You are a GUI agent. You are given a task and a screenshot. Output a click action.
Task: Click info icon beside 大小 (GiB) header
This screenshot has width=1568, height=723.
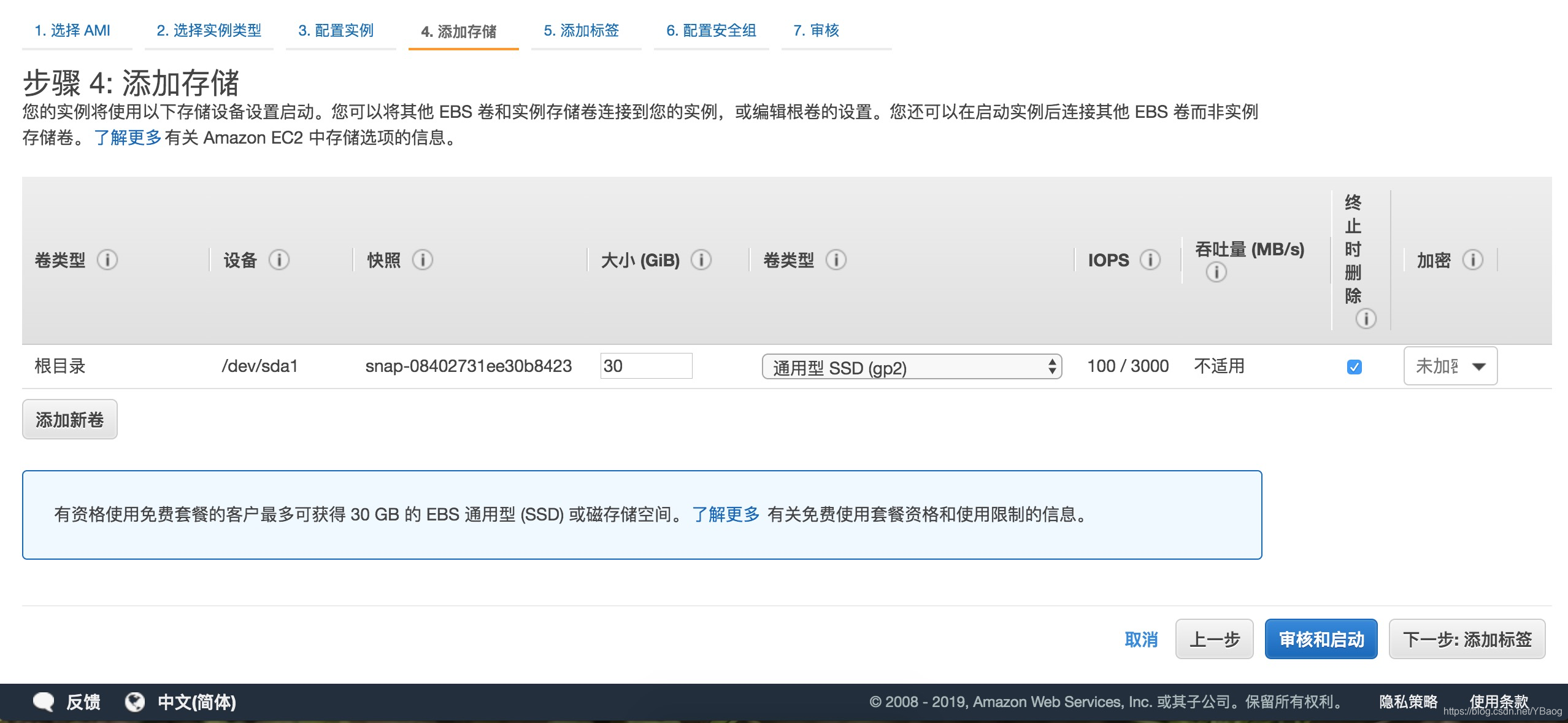(x=701, y=260)
